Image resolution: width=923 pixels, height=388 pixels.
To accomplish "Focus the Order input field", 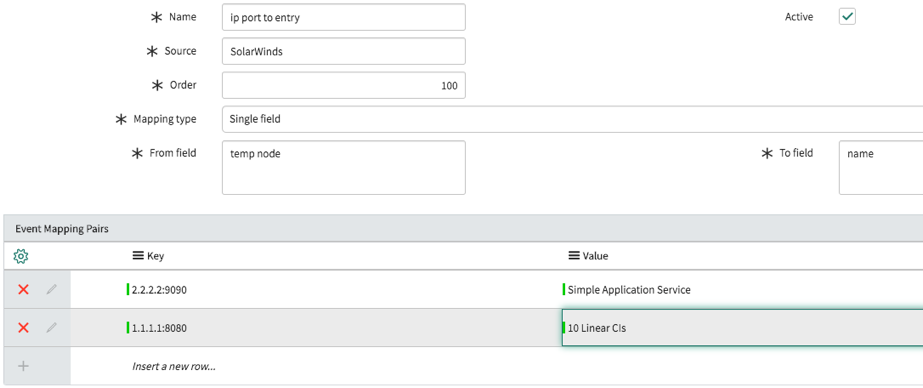I will coord(344,85).
